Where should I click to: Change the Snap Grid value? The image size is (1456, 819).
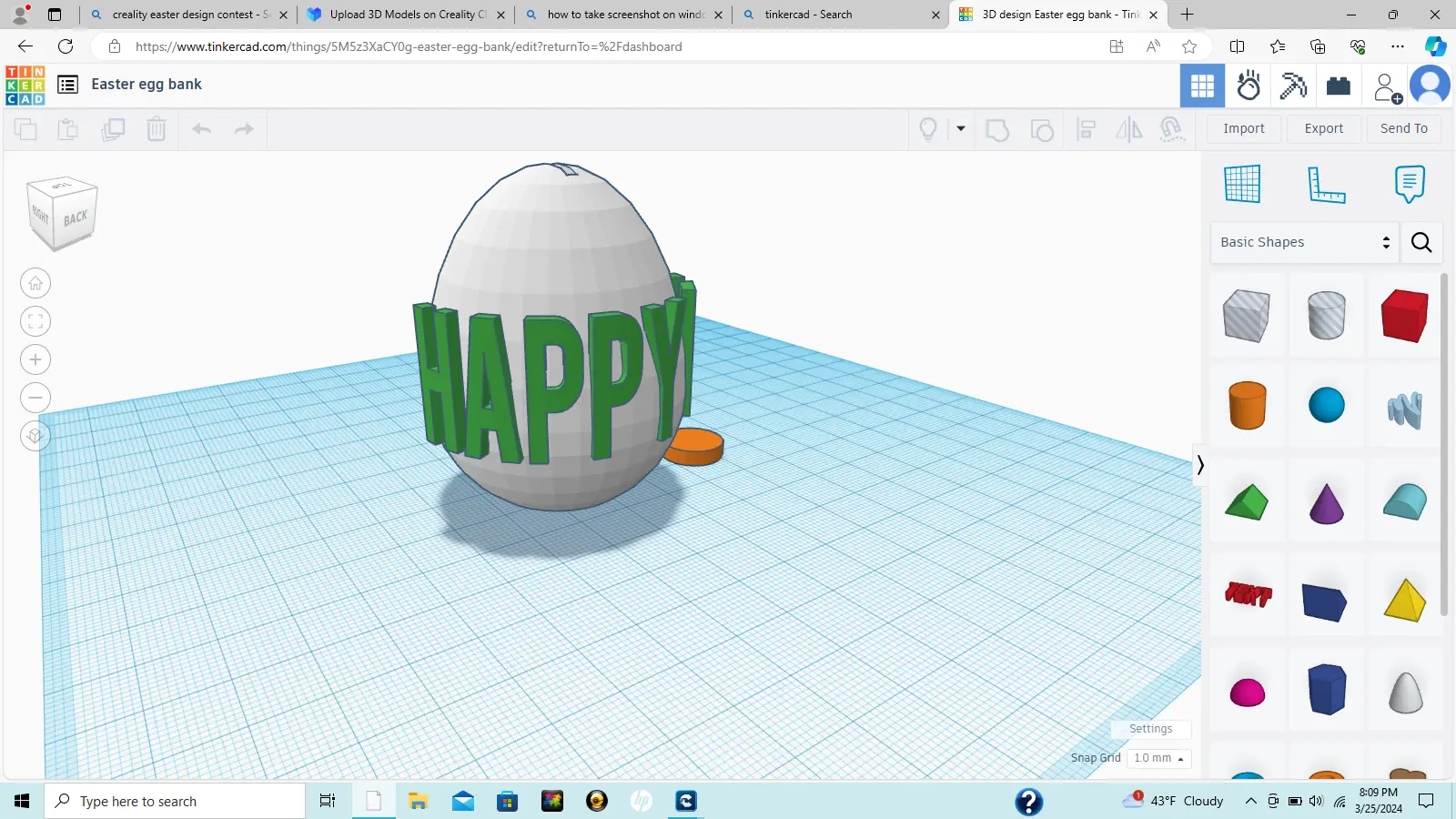[1158, 758]
